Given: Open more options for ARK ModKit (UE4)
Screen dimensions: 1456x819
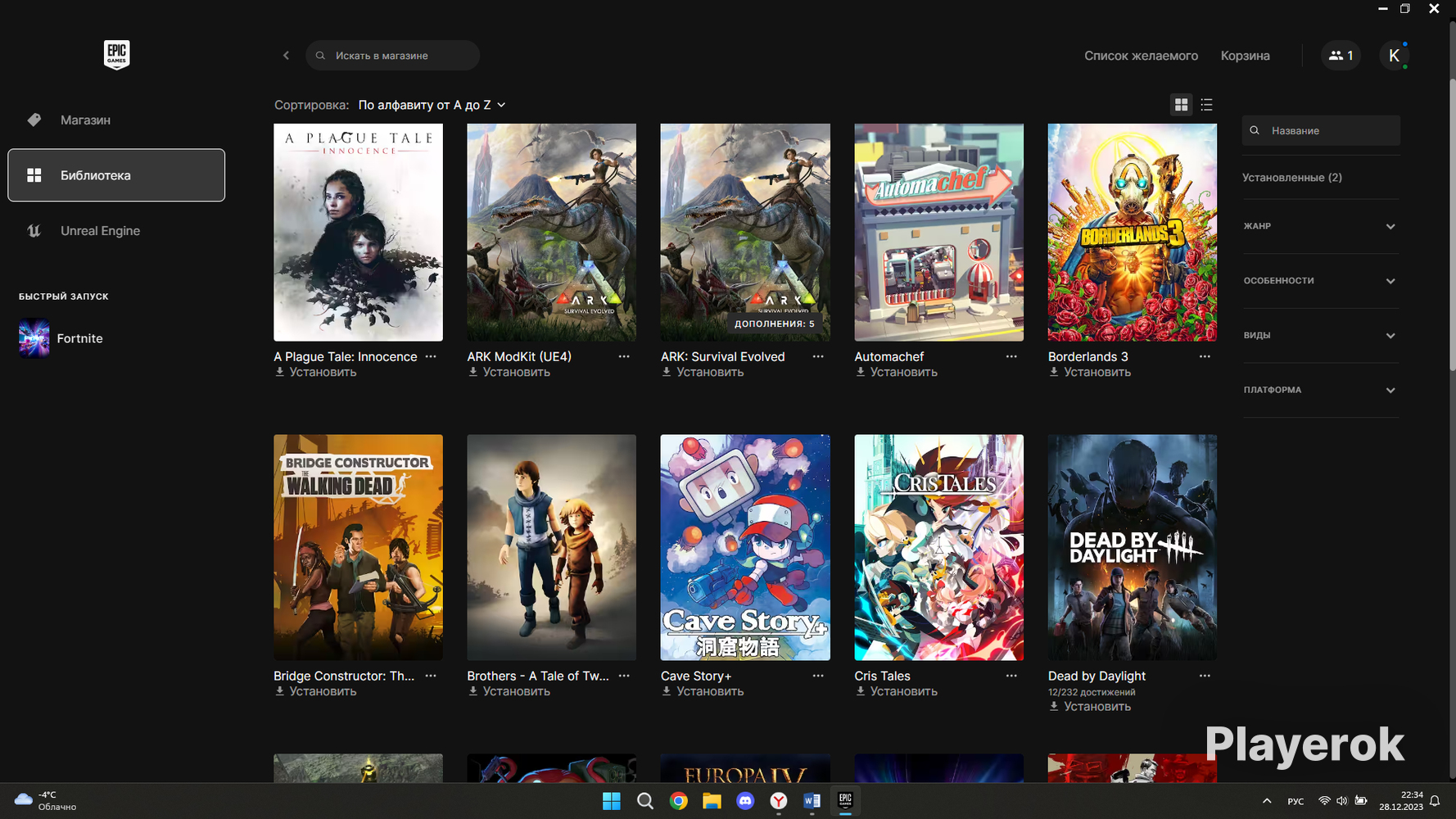Looking at the screenshot, I should [624, 356].
